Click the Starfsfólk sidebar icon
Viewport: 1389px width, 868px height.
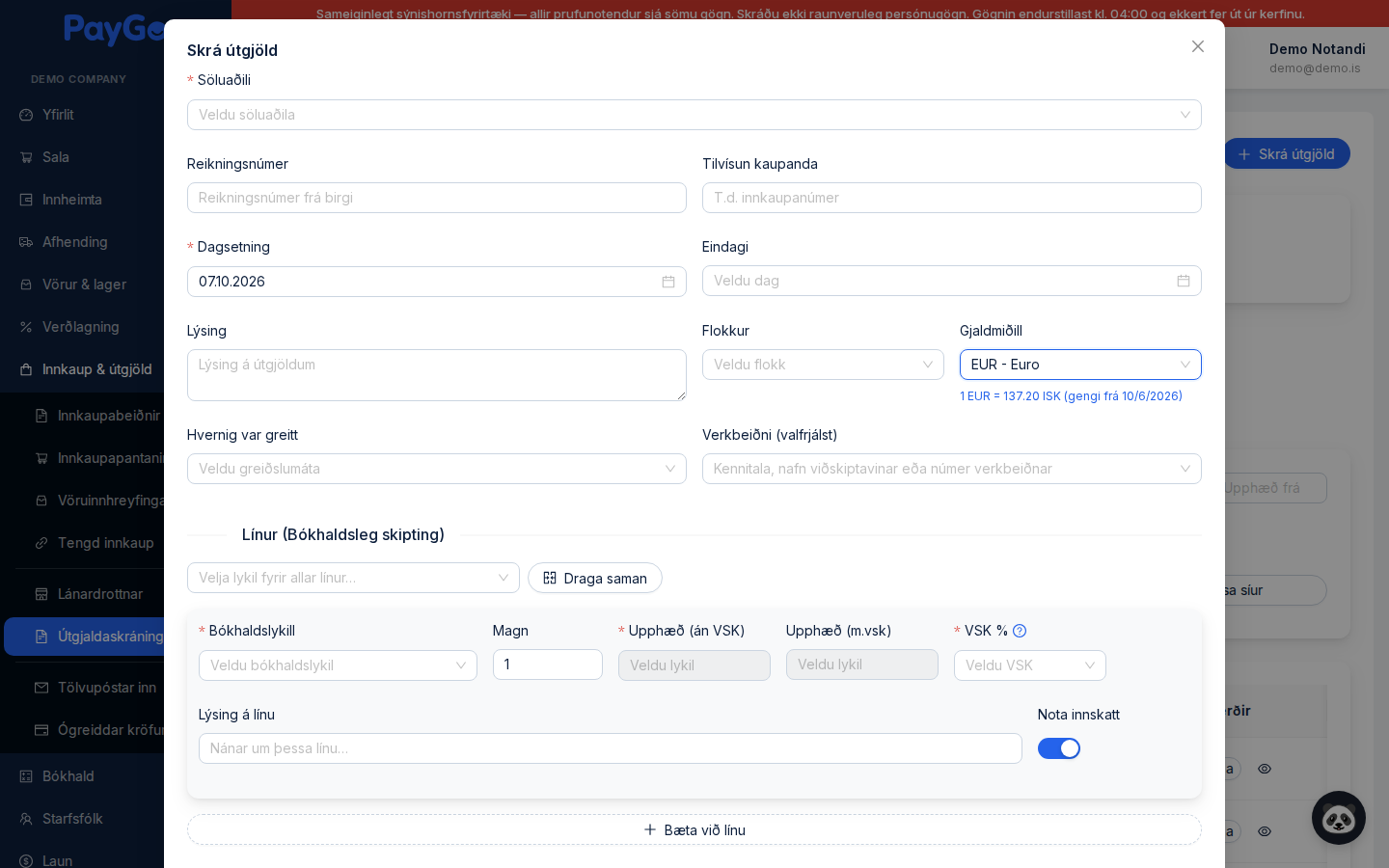[26, 819]
